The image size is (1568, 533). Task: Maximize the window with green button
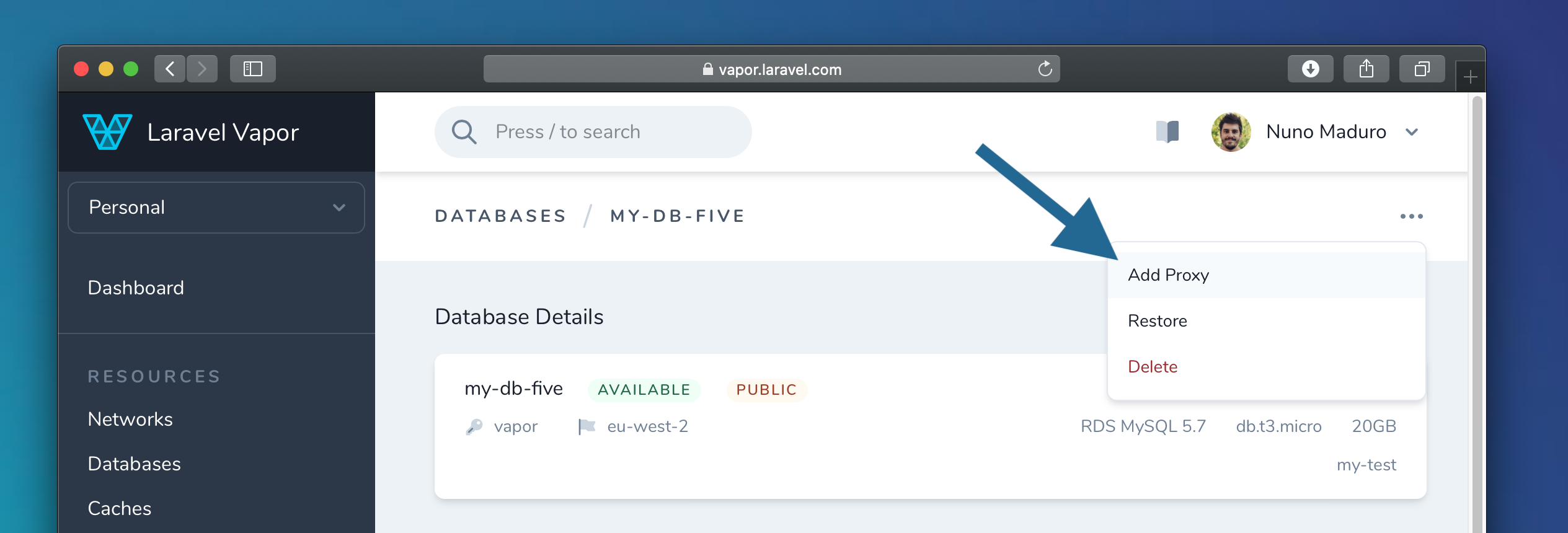pyautogui.click(x=131, y=69)
